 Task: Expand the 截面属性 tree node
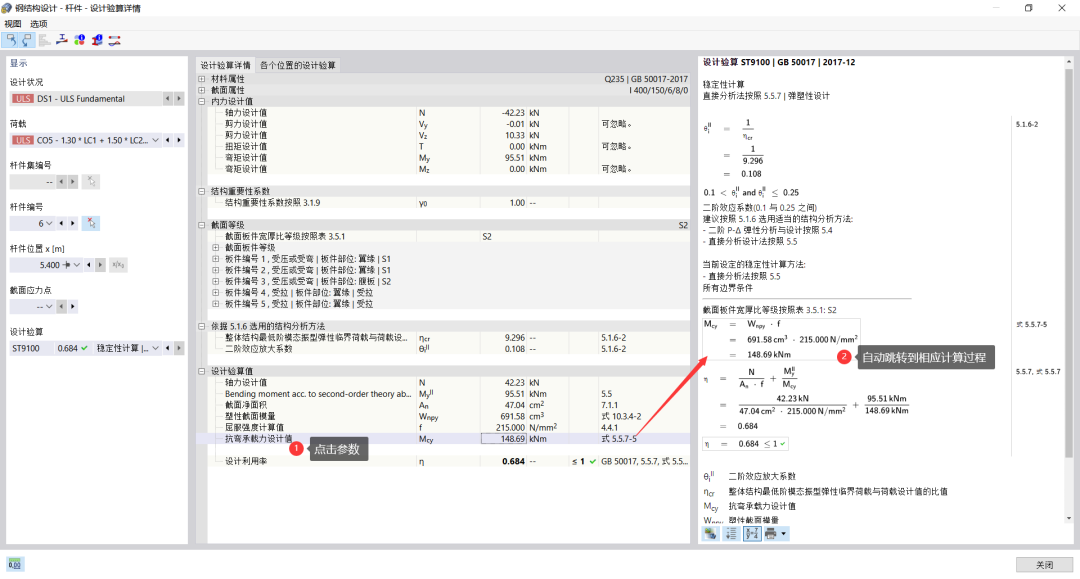(x=202, y=90)
